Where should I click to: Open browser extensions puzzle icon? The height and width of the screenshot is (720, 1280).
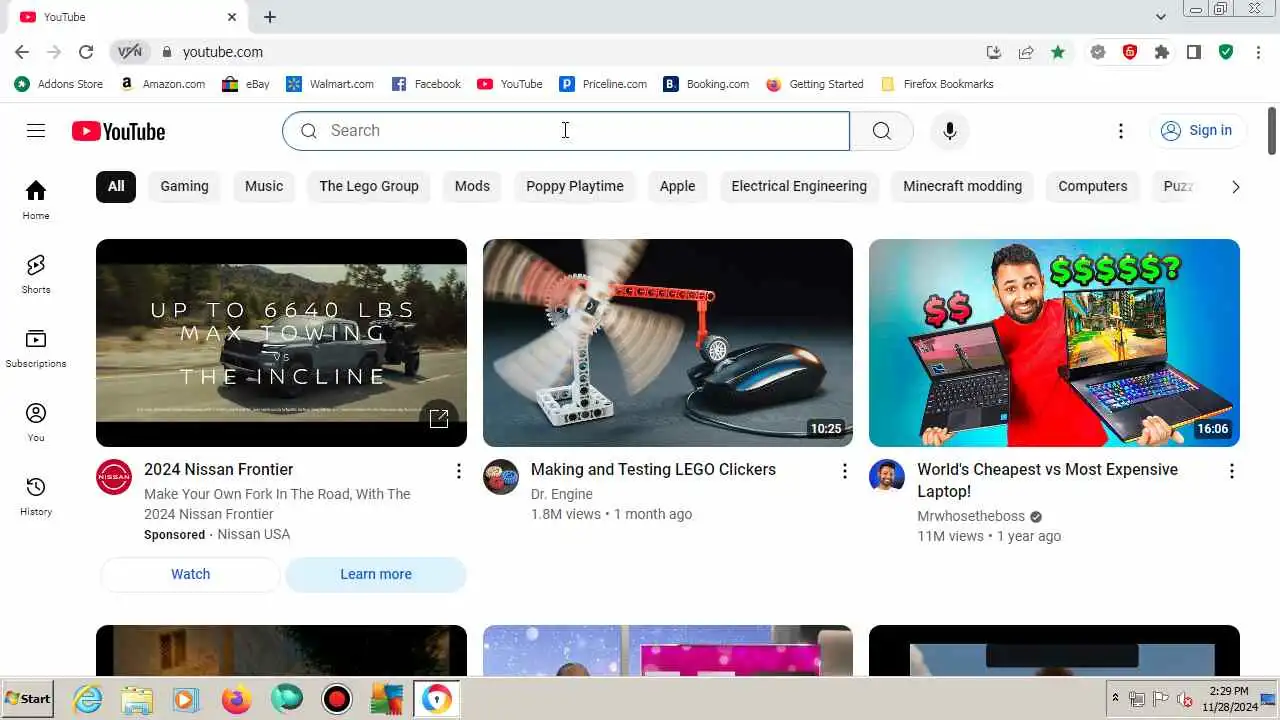(1162, 52)
